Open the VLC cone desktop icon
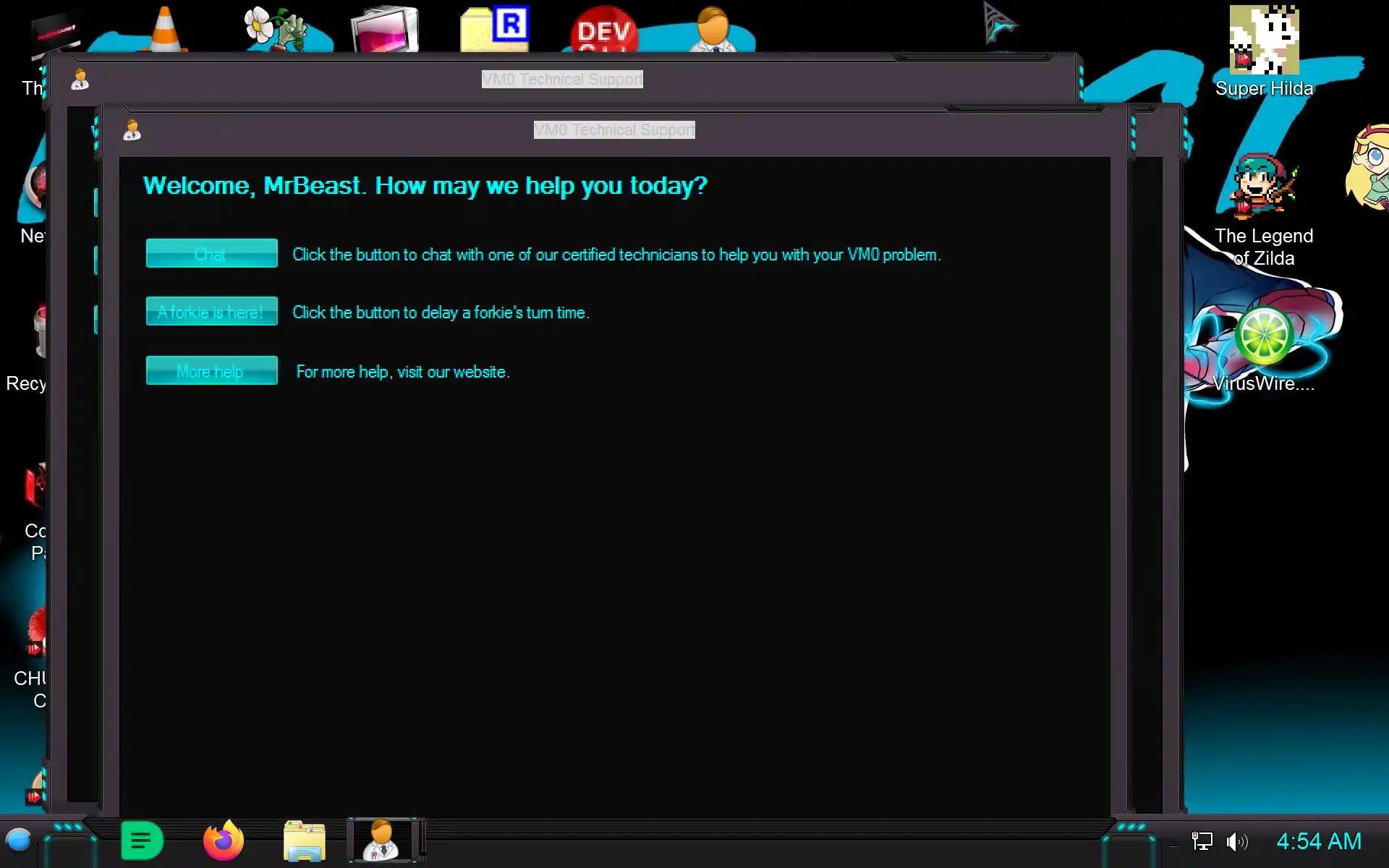The image size is (1389, 868). 165,29
